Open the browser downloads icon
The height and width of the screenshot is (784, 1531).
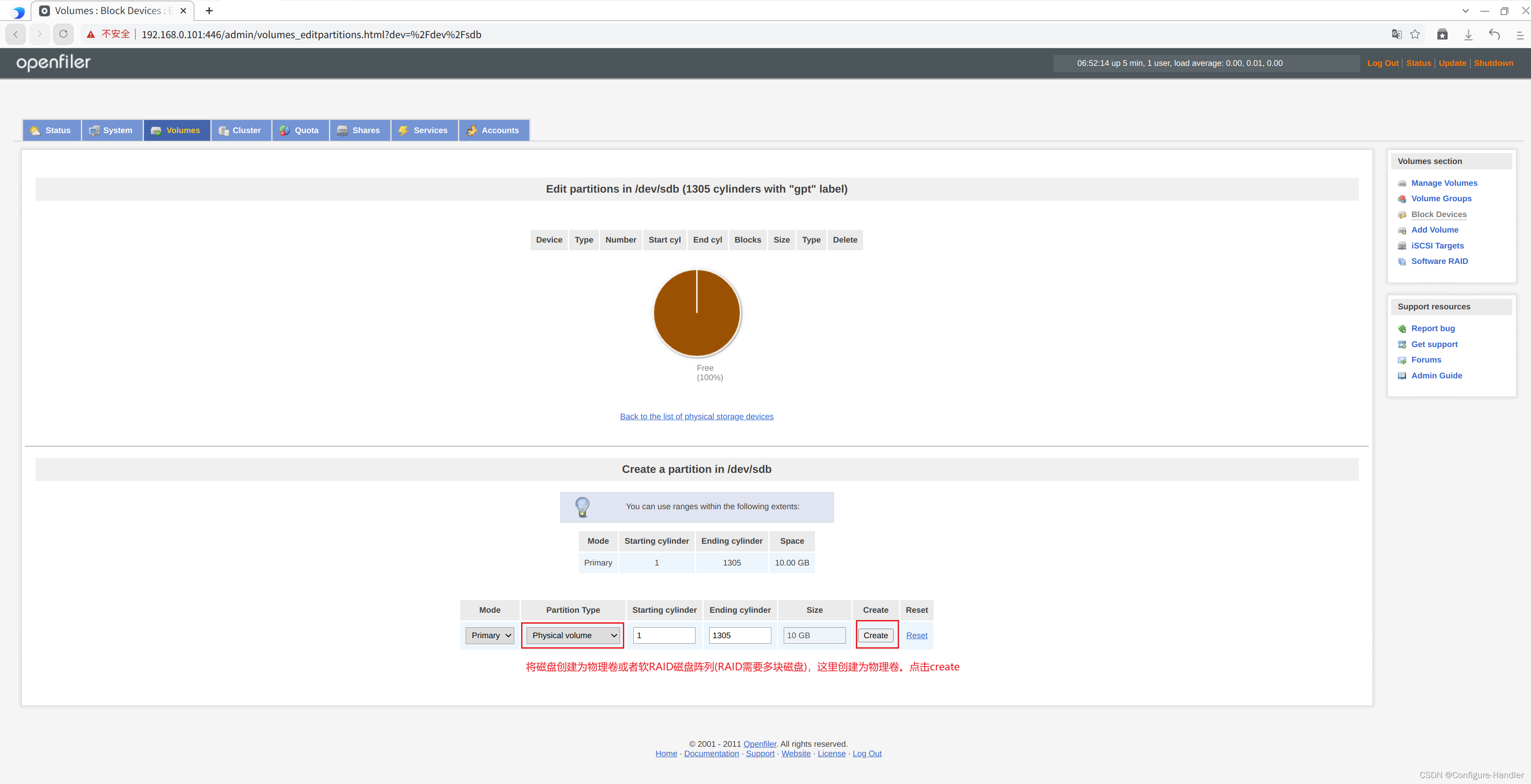(1469, 34)
